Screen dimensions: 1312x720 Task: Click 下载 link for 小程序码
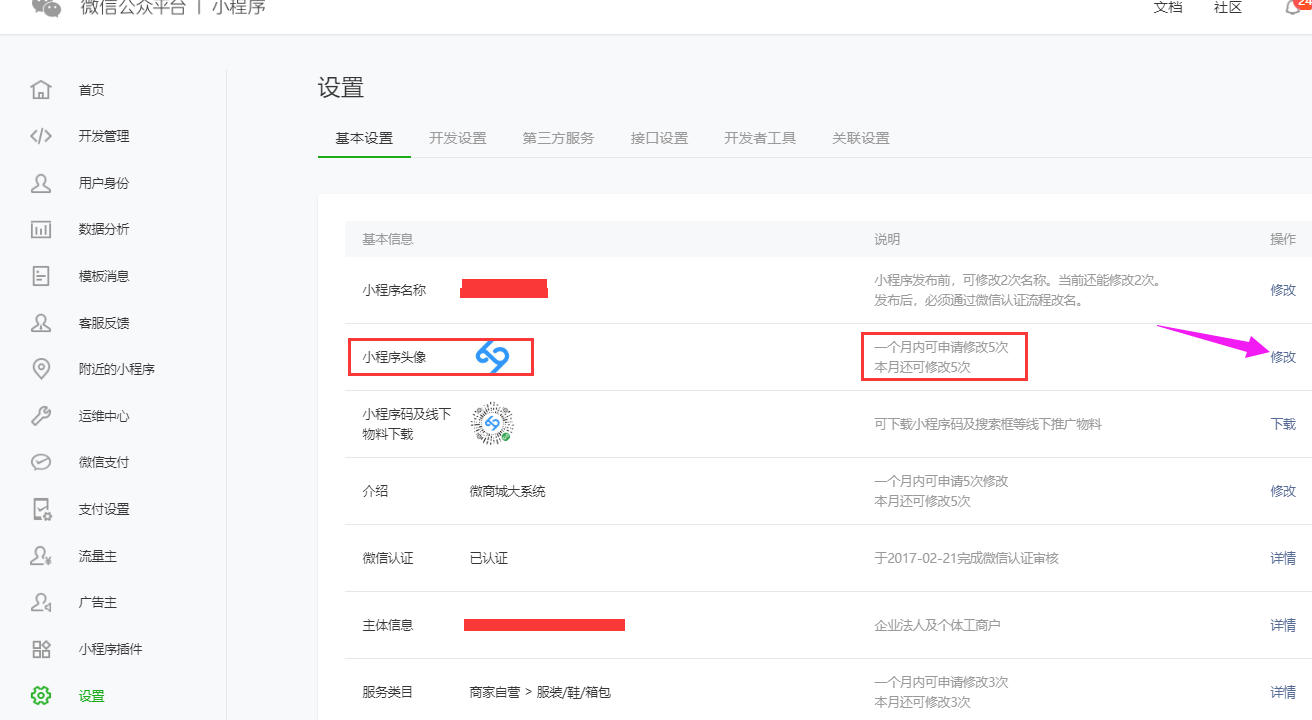1282,424
